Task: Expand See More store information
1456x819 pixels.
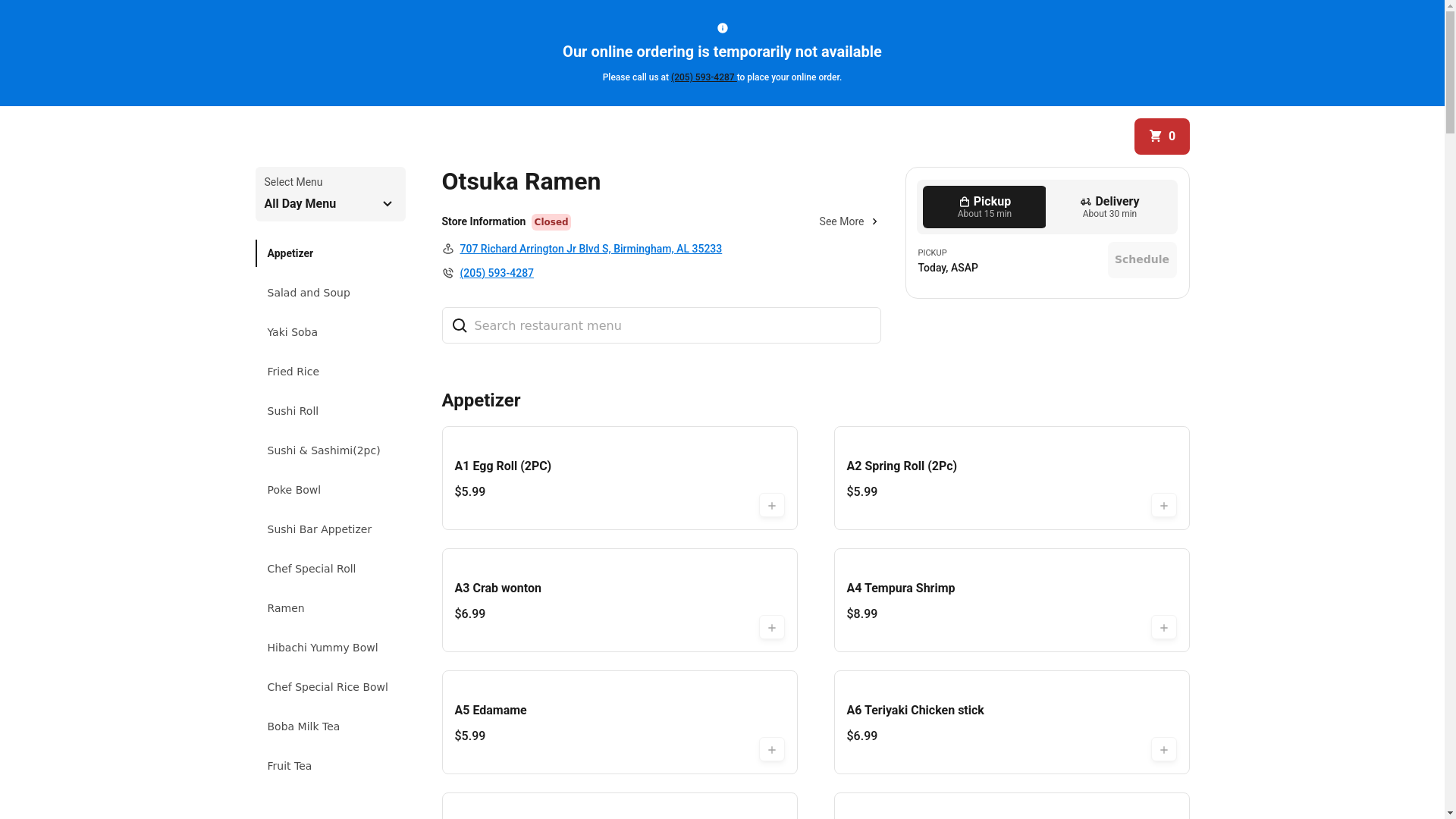Action: click(x=849, y=221)
